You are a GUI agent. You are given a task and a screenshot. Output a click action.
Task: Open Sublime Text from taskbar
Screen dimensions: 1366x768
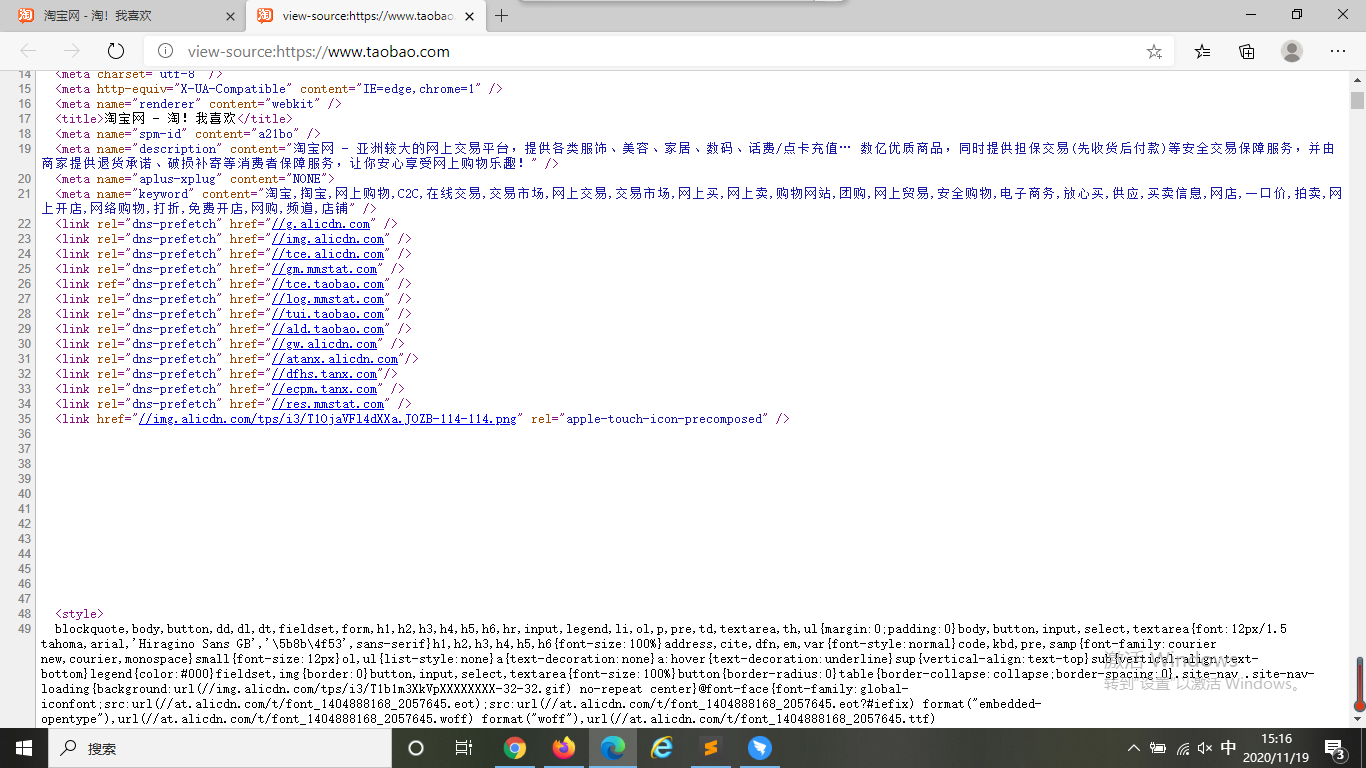(711, 748)
